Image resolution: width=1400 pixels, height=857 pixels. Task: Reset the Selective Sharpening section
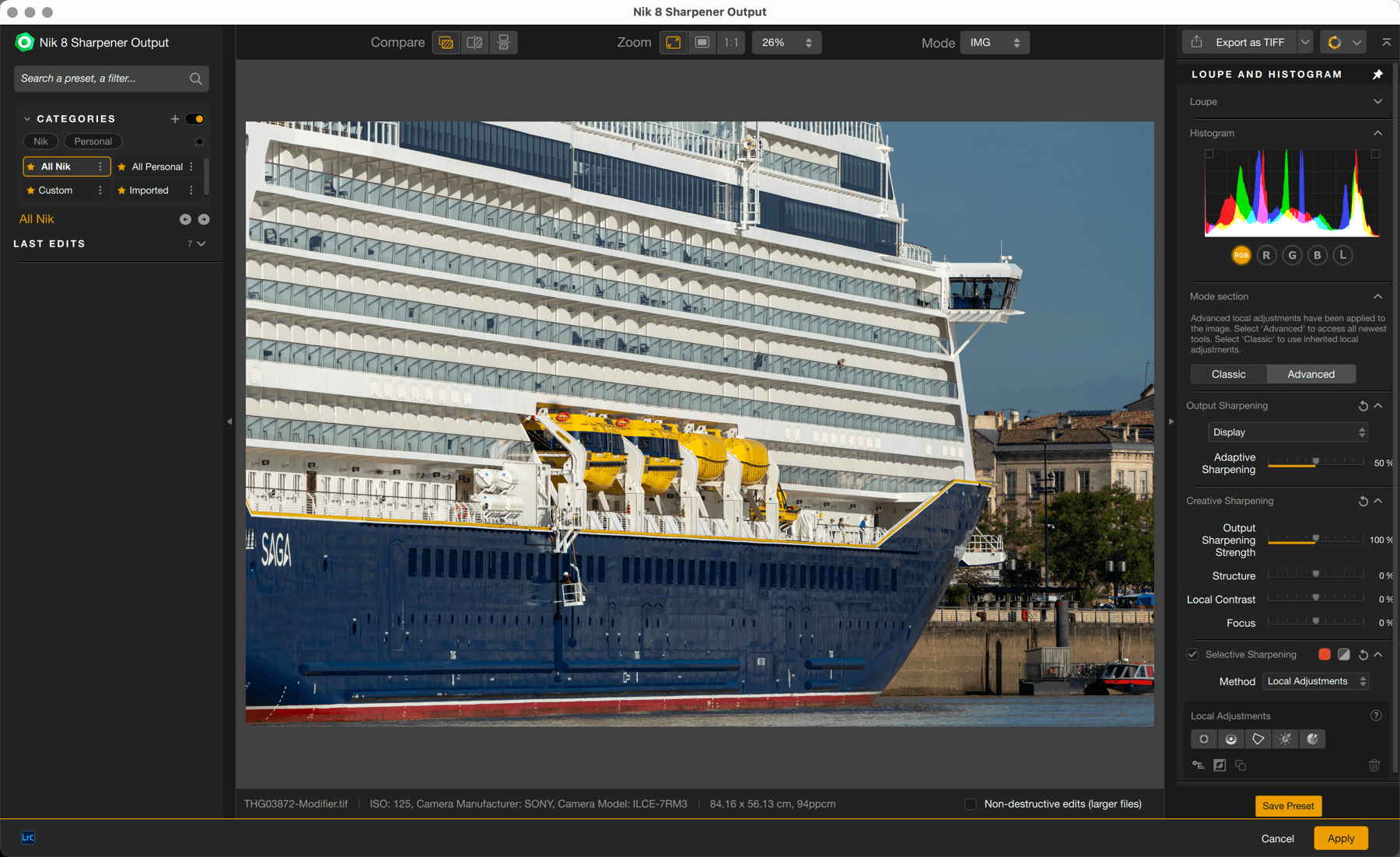coord(1363,655)
